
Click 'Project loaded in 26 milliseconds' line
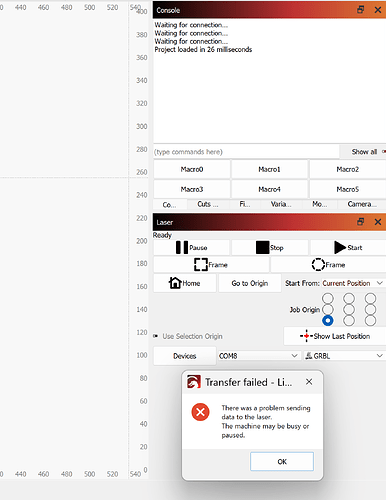pos(203,49)
